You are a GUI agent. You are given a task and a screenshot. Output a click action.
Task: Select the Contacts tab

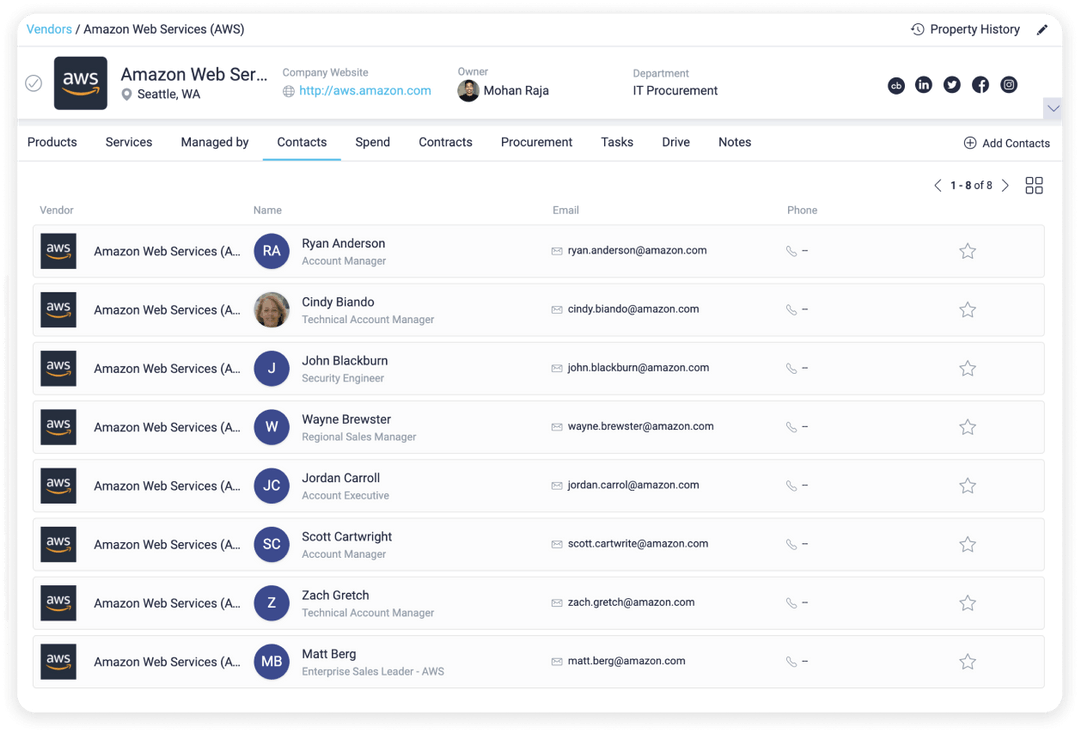point(302,143)
